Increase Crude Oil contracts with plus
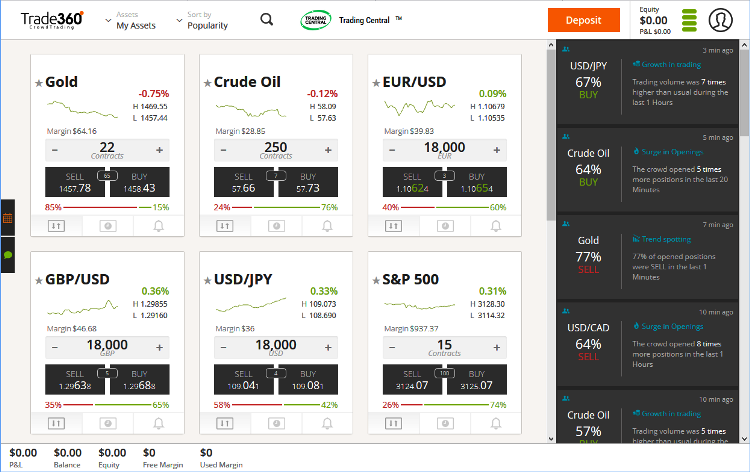The width and height of the screenshot is (750, 472). [328, 150]
